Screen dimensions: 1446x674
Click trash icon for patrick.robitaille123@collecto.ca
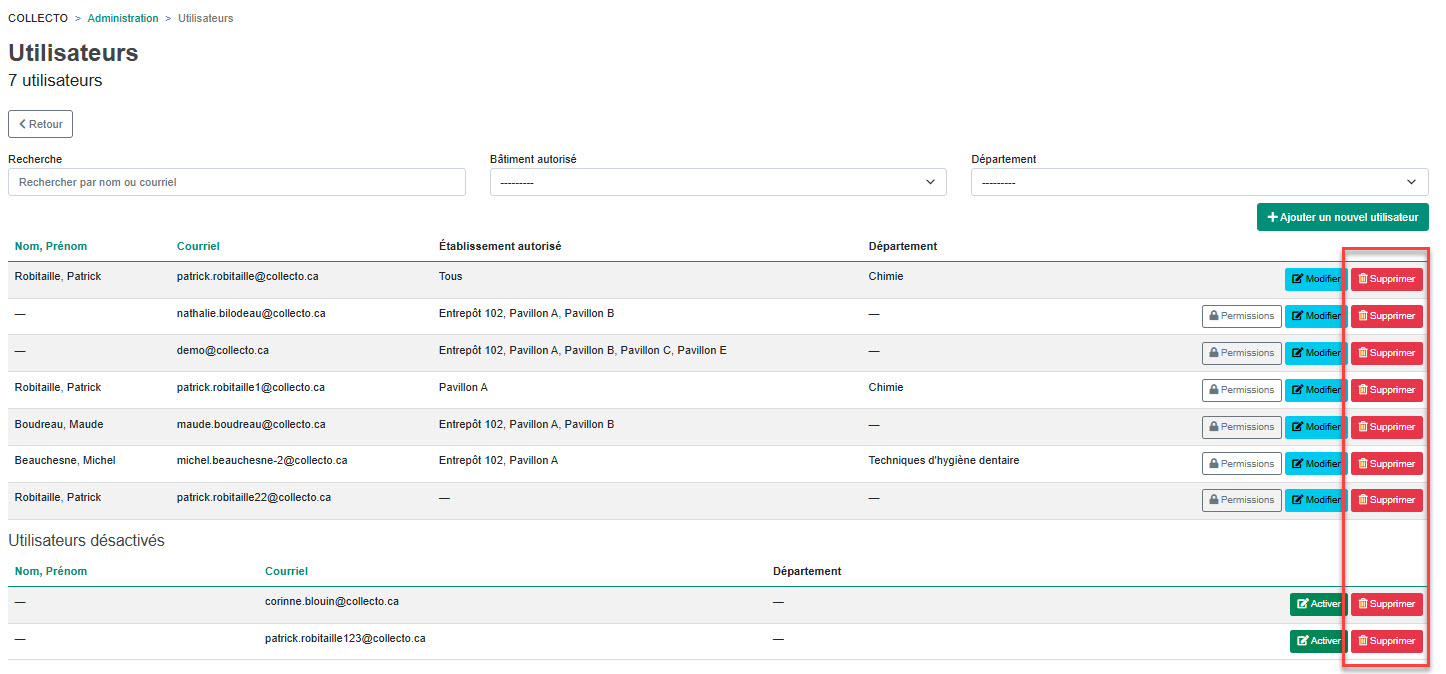pyautogui.click(x=1362, y=641)
